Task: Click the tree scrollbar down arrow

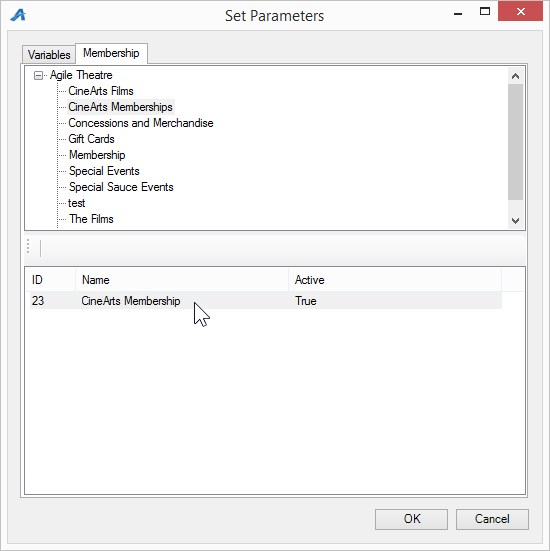Action: (516, 221)
